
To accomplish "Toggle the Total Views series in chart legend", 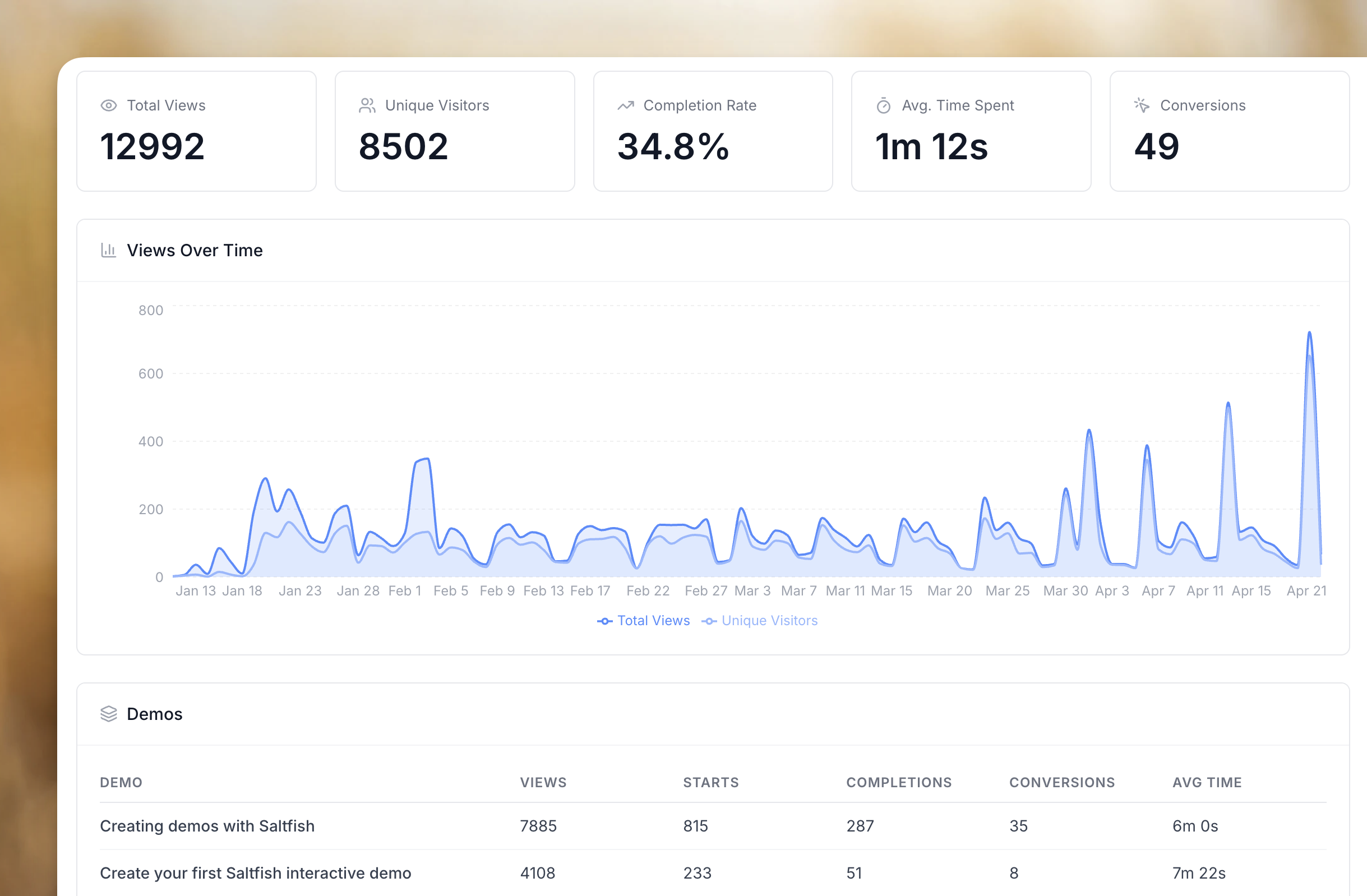I will click(653, 621).
